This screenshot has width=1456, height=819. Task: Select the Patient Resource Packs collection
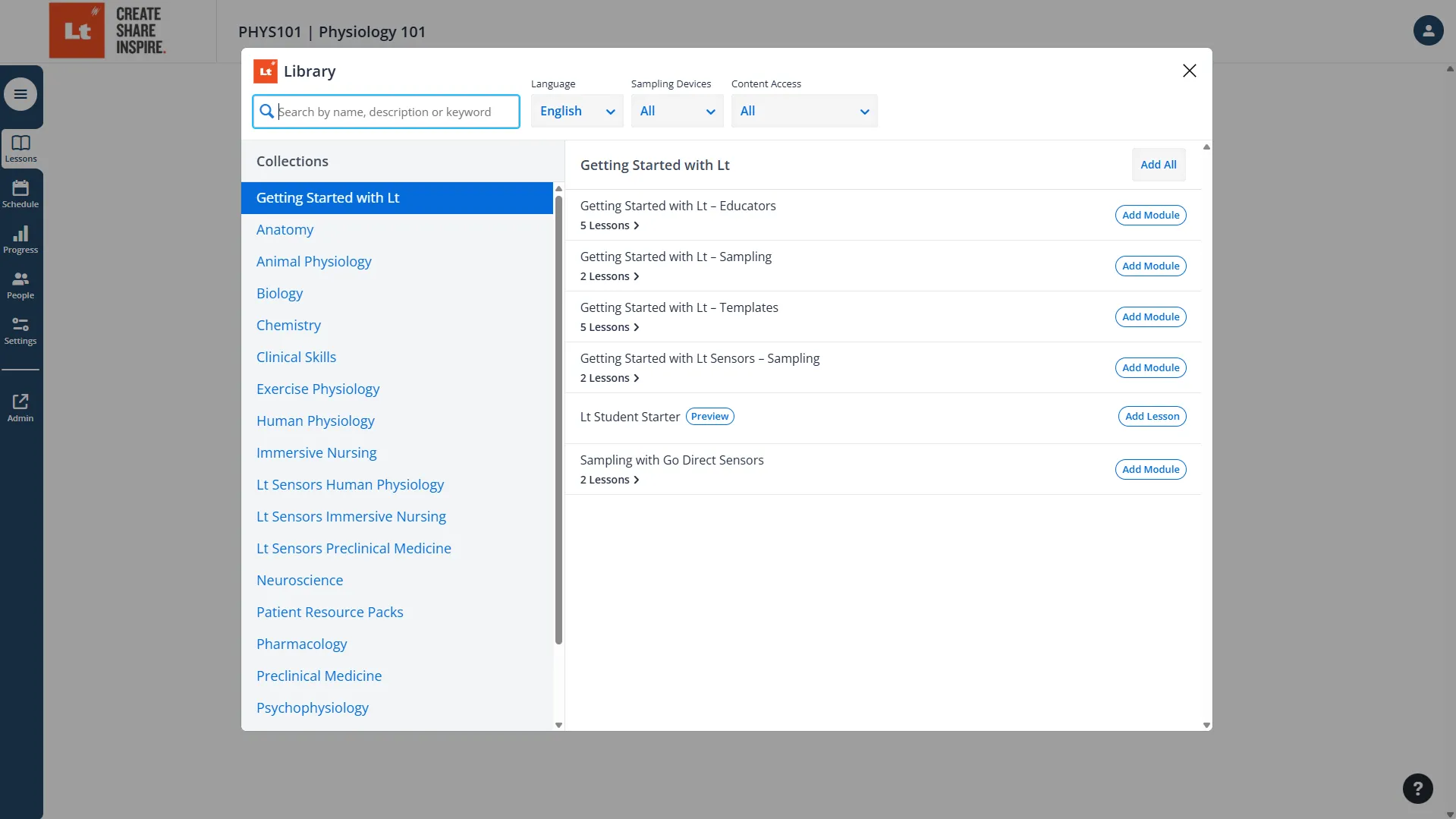tap(397, 613)
